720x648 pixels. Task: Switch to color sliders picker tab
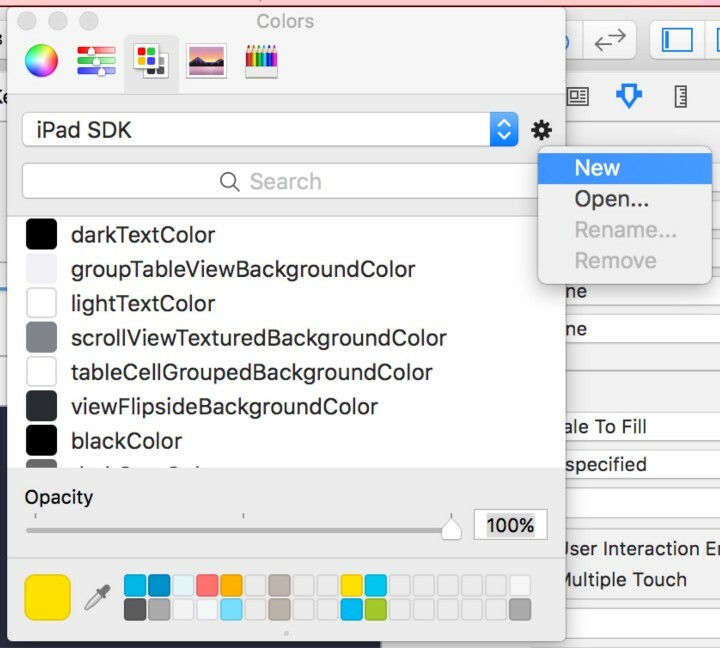coord(96,62)
